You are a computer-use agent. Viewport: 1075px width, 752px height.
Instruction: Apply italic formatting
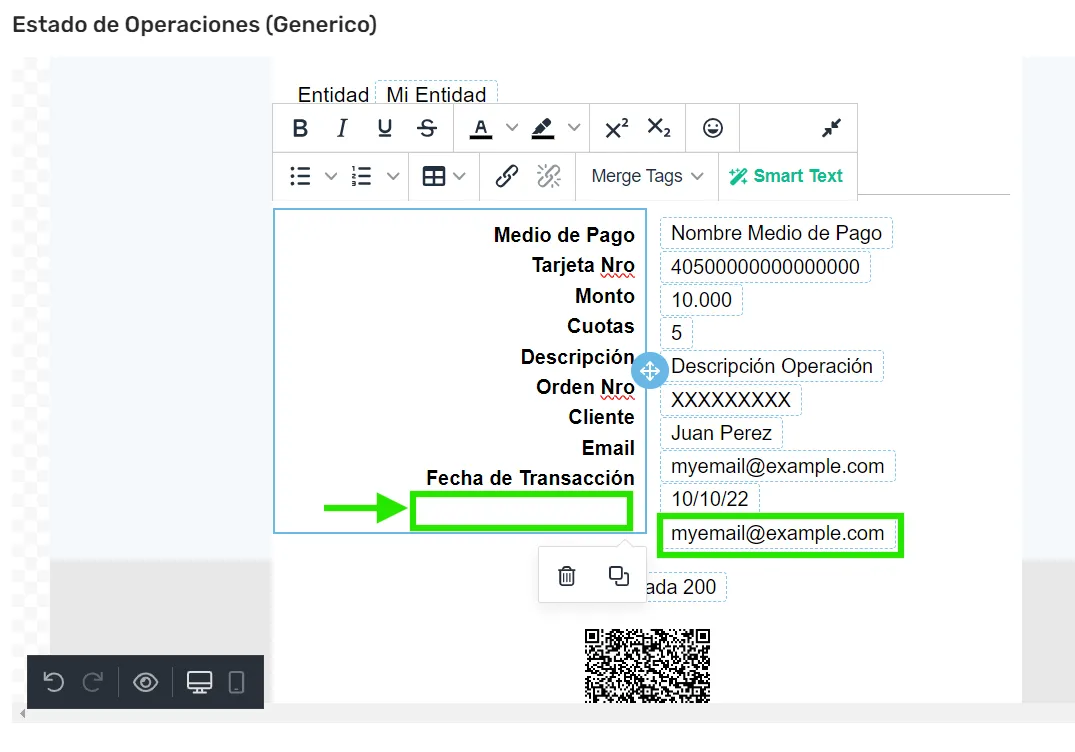tap(342, 128)
